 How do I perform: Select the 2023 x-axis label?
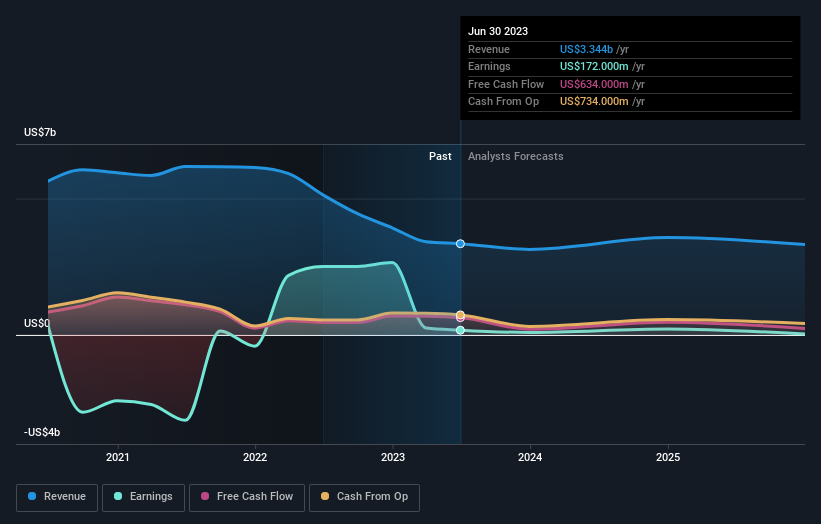click(393, 457)
